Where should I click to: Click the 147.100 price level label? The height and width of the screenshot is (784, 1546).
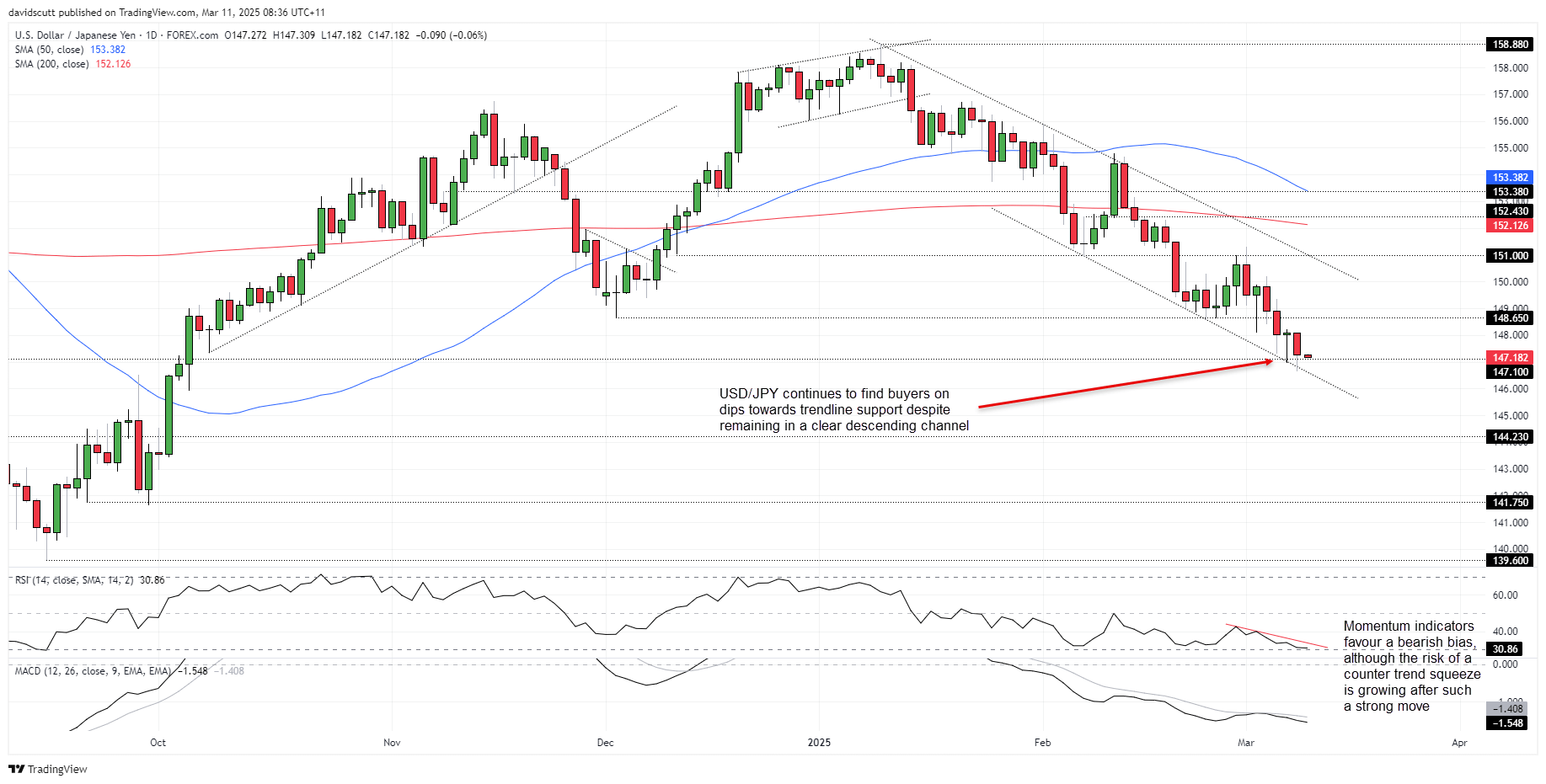1510,372
